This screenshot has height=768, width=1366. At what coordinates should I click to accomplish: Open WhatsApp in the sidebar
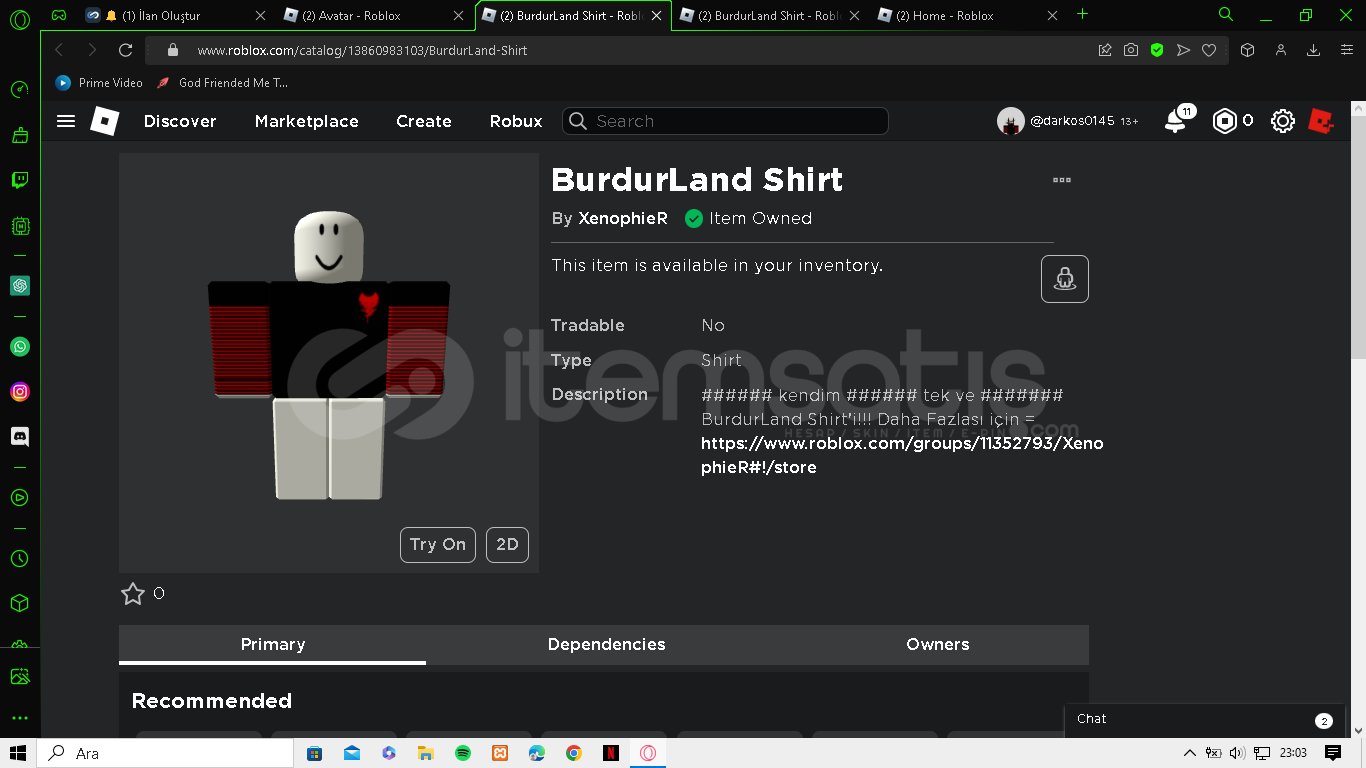(x=19, y=347)
